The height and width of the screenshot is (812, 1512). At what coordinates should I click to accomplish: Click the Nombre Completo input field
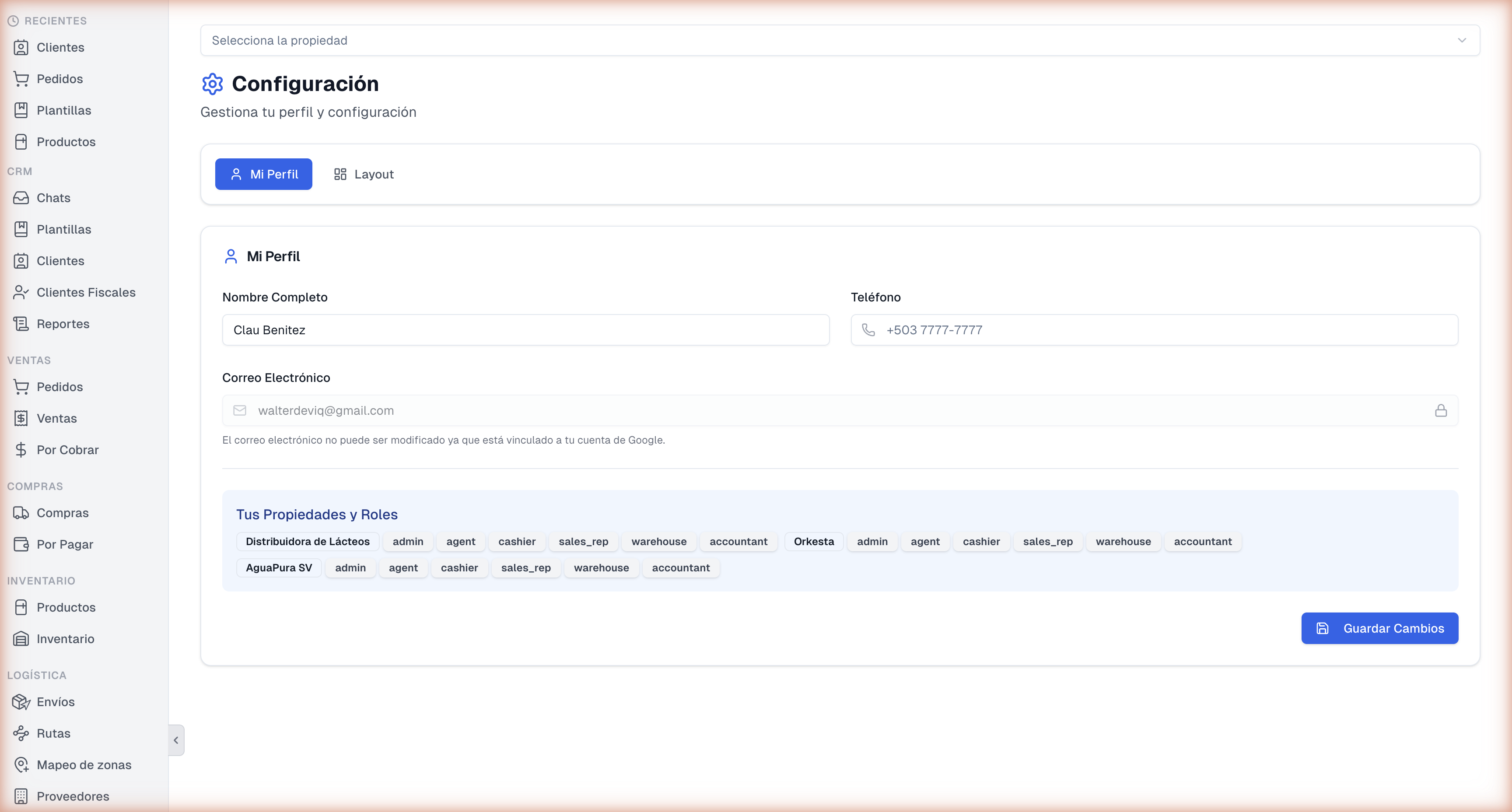tap(525, 330)
